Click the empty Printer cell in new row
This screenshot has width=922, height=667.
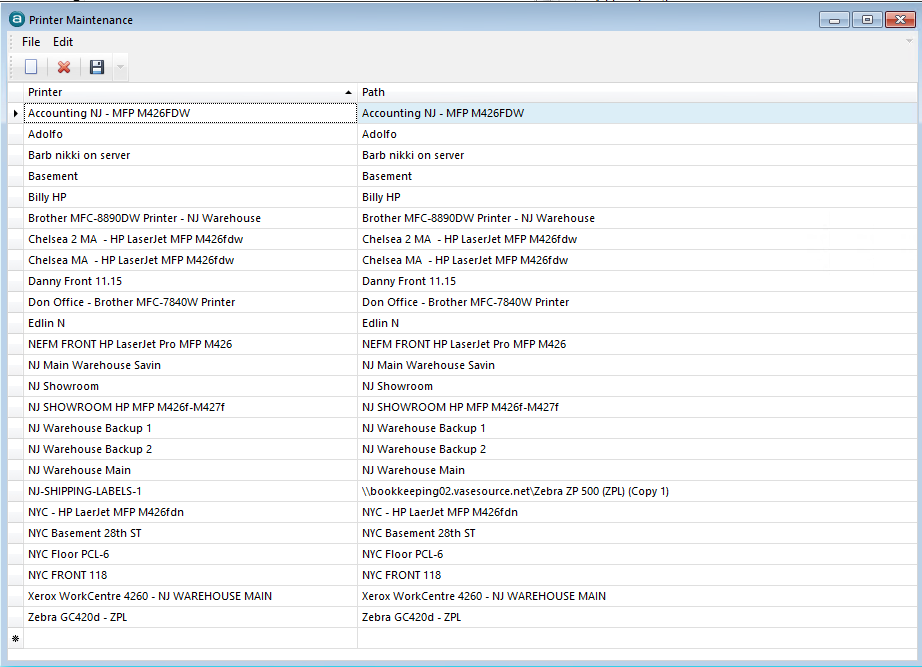coord(190,638)
